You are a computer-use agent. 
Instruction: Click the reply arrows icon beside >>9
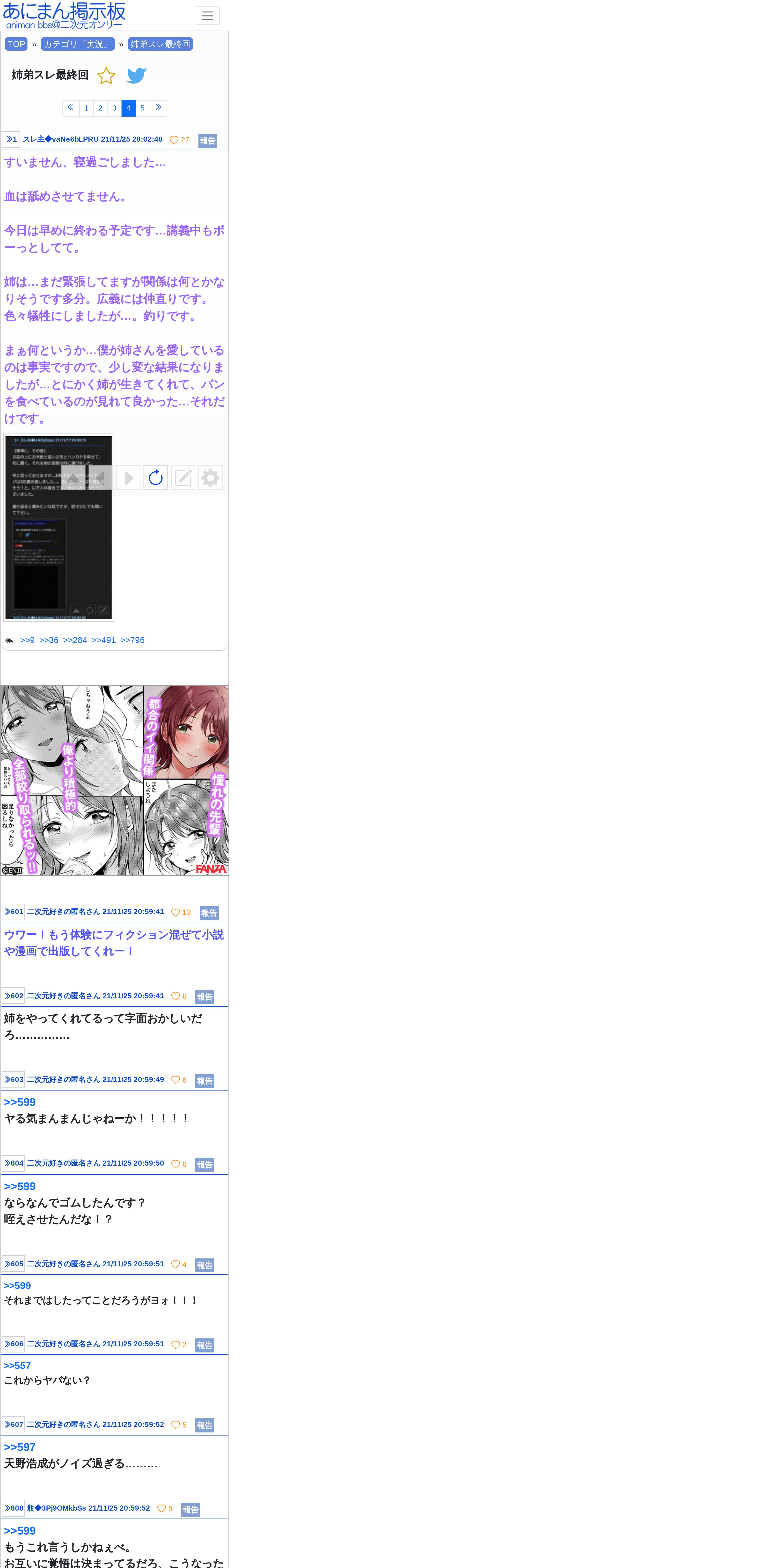pos(9,640)
